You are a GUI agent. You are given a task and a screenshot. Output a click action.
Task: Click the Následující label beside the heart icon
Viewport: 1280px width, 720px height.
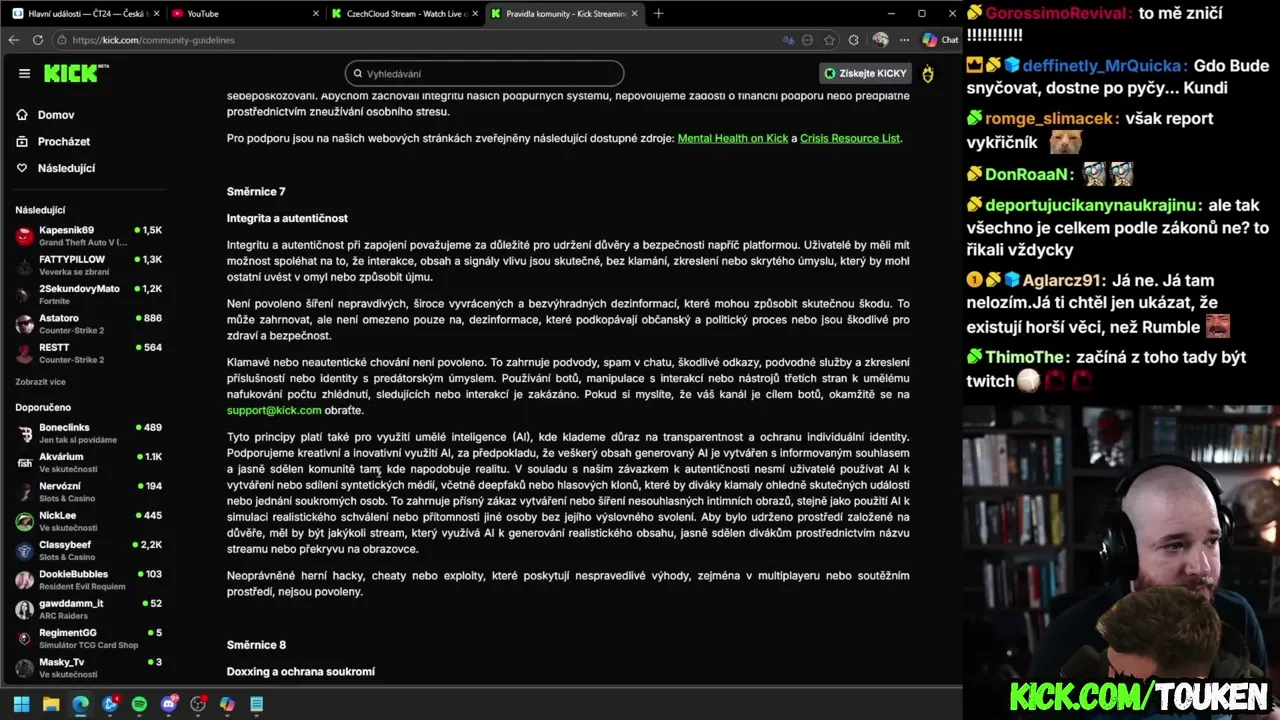tap(66, 168)
